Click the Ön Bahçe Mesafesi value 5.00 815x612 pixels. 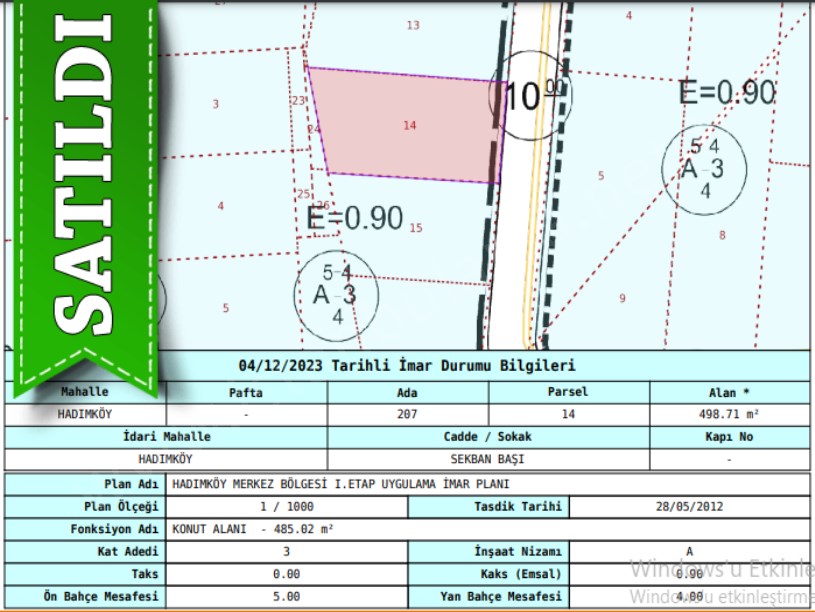click(287, 597)
